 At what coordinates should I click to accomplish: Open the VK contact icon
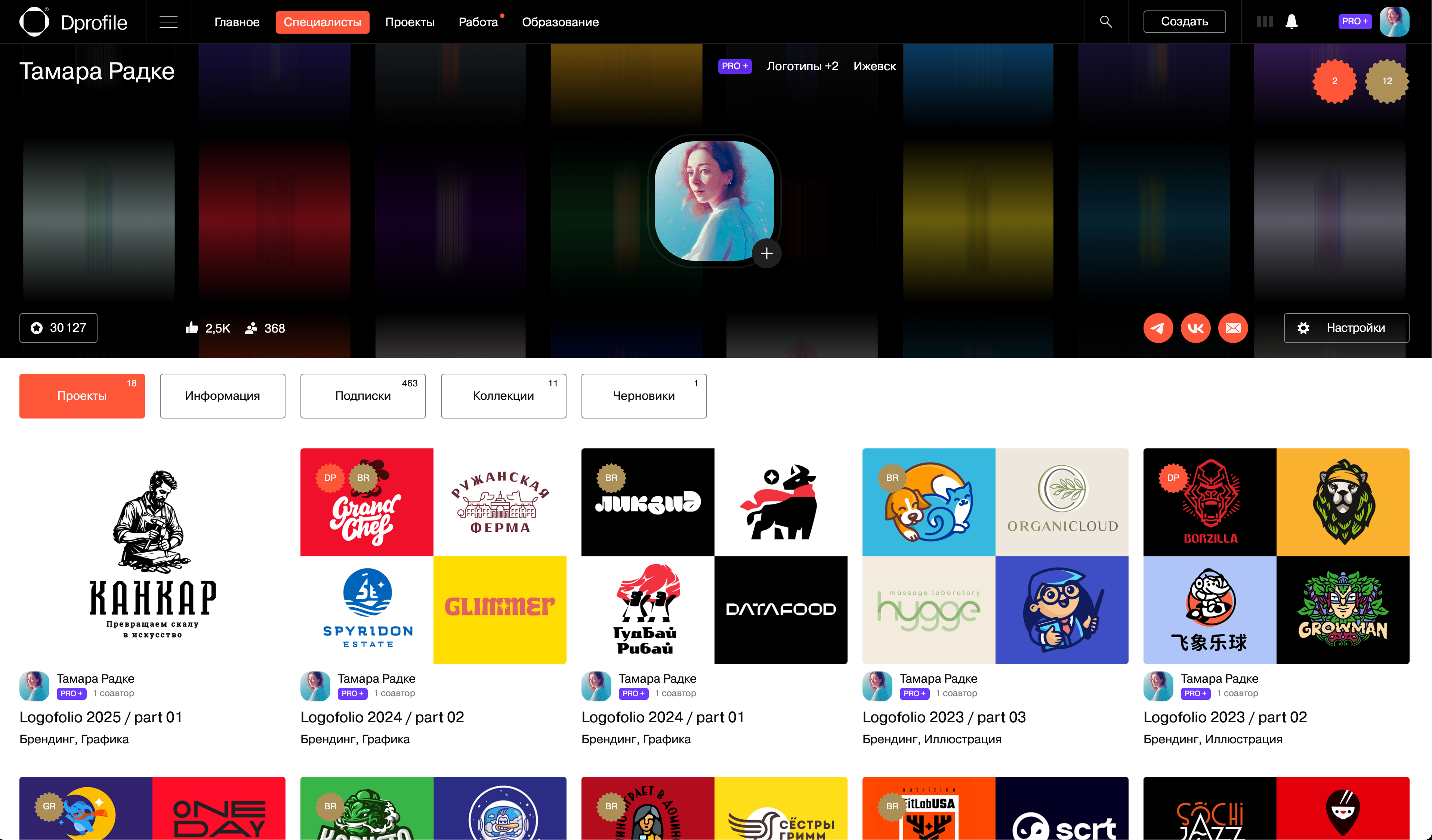1195,328
